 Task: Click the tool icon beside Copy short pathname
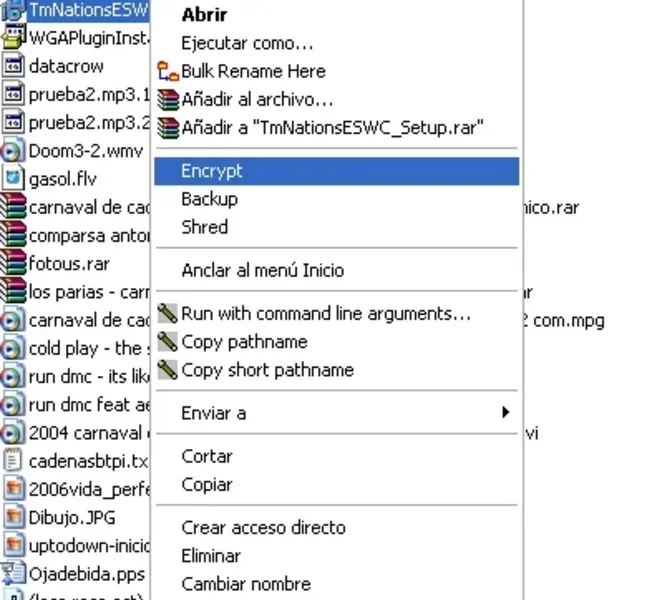[168, 370]
